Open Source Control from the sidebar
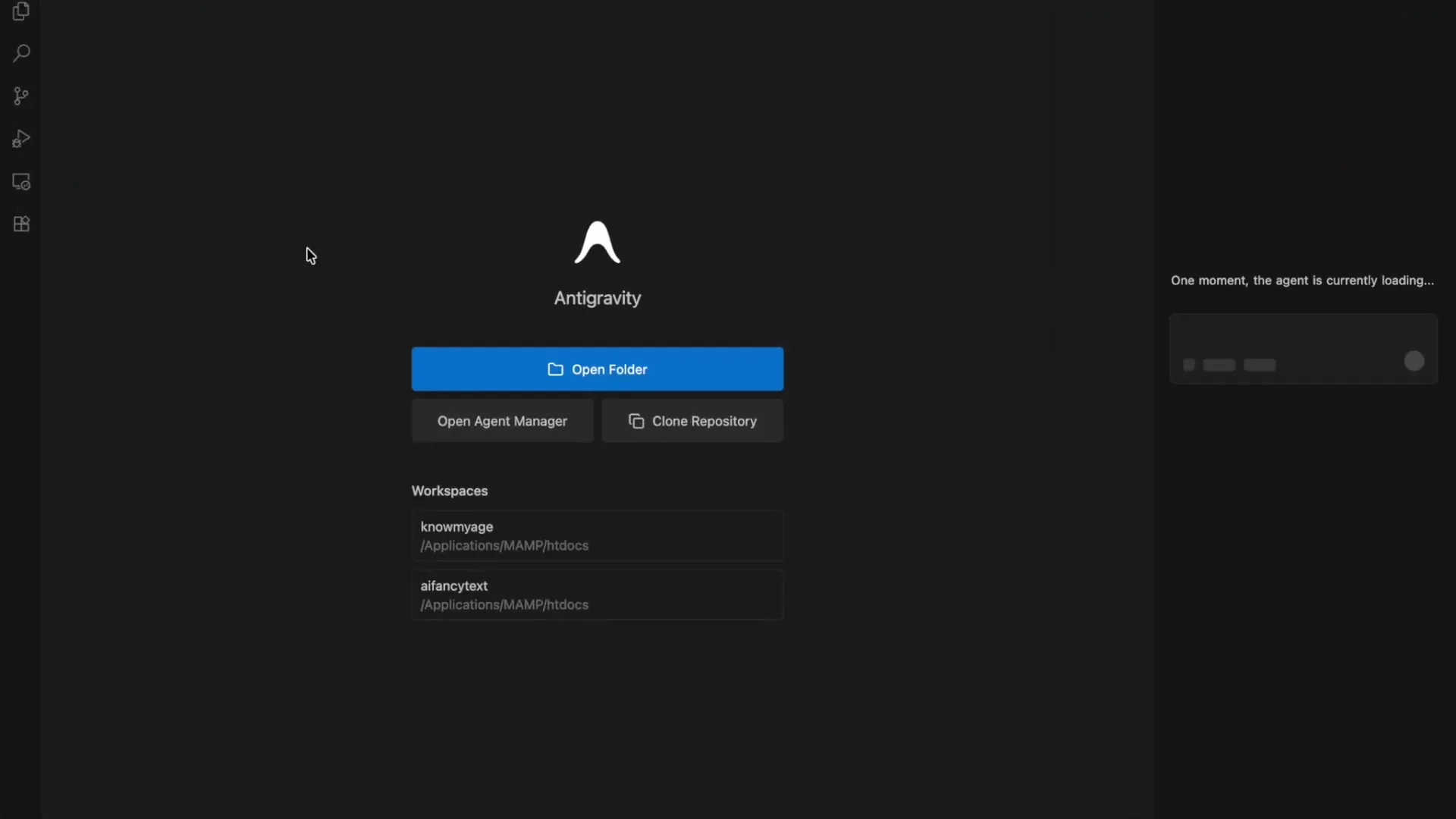This screenshot has width=1456, height=819. click(20, 96)
